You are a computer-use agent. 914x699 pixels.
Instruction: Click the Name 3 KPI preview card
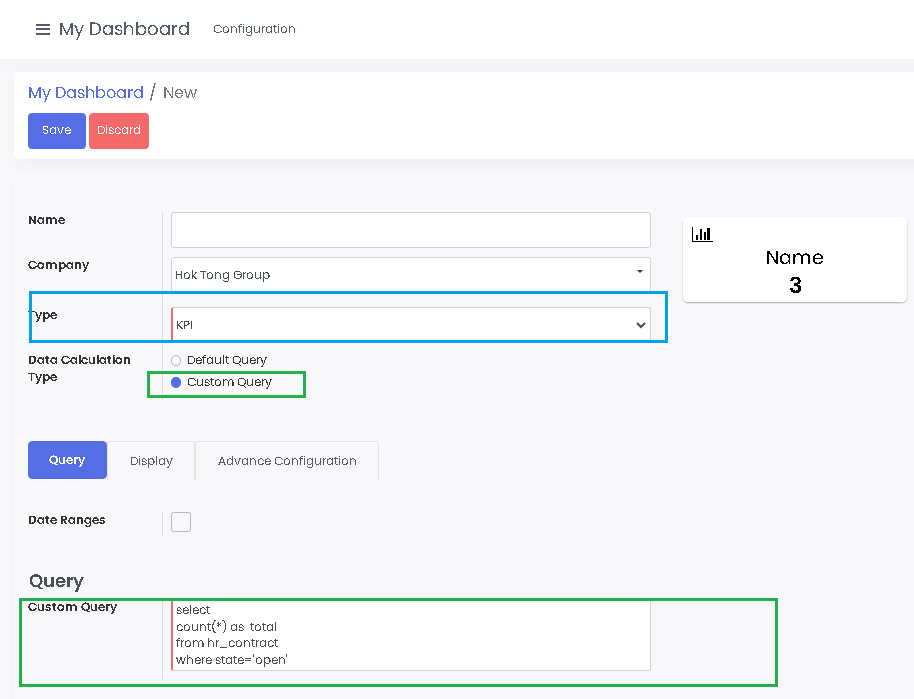(794, 259)
